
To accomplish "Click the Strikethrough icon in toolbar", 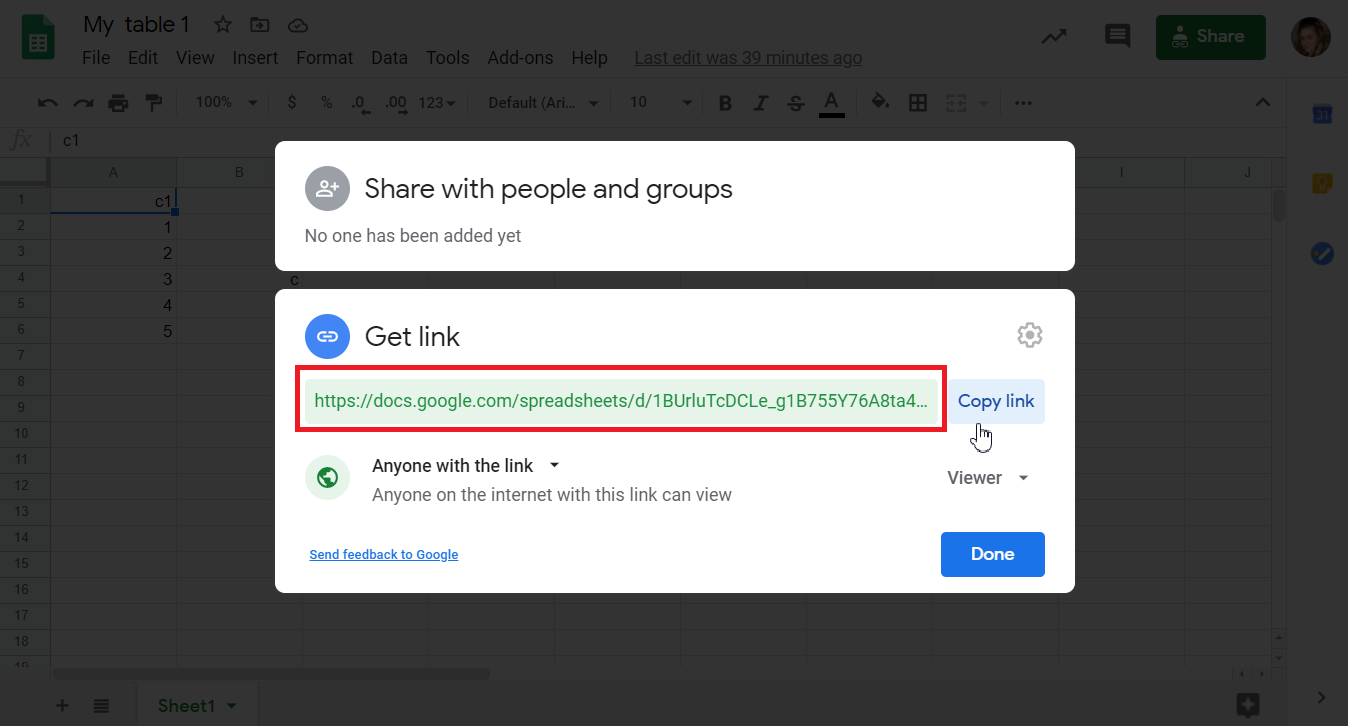I will tap(795, 103).
